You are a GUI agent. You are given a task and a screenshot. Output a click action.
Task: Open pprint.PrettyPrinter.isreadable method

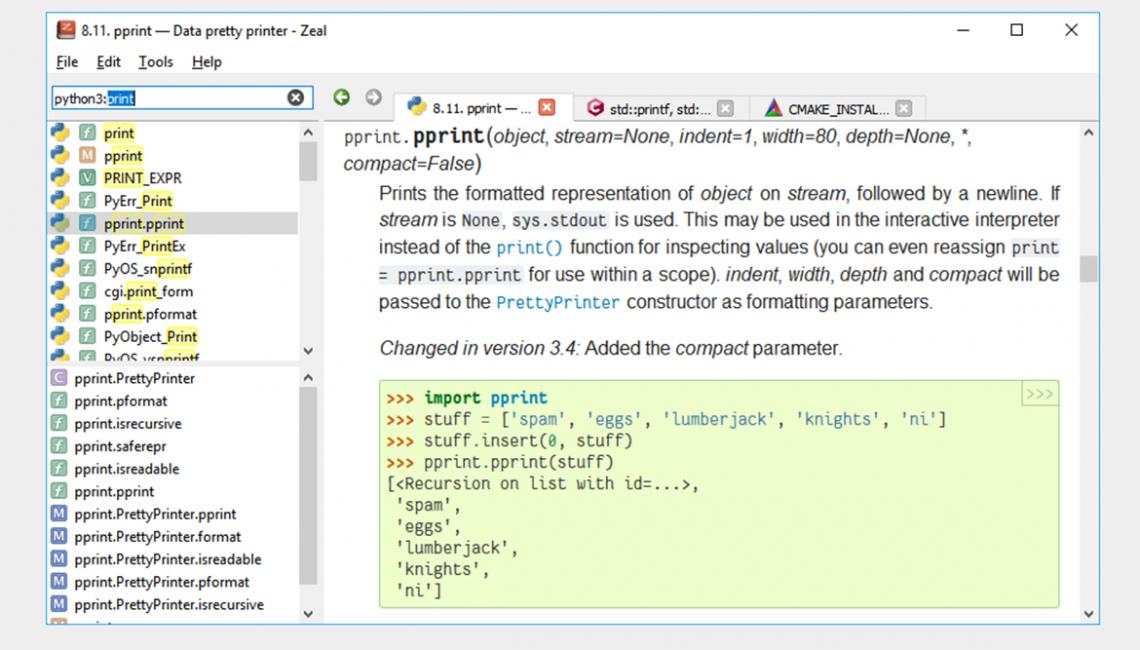(173, 559)
